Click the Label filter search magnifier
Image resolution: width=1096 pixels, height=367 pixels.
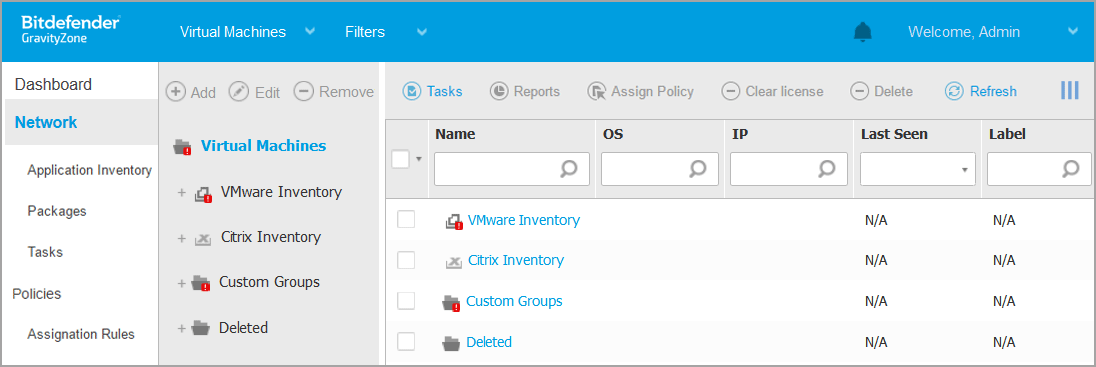[x=1070, y=168]
